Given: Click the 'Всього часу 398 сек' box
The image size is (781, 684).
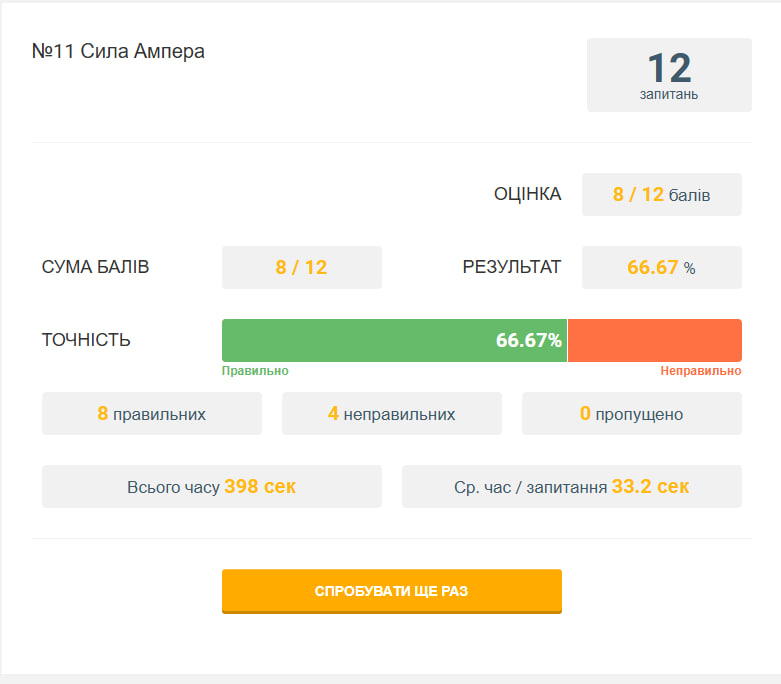Looking at the screenshot, I should pyautogui.click(x=211, y=487).
